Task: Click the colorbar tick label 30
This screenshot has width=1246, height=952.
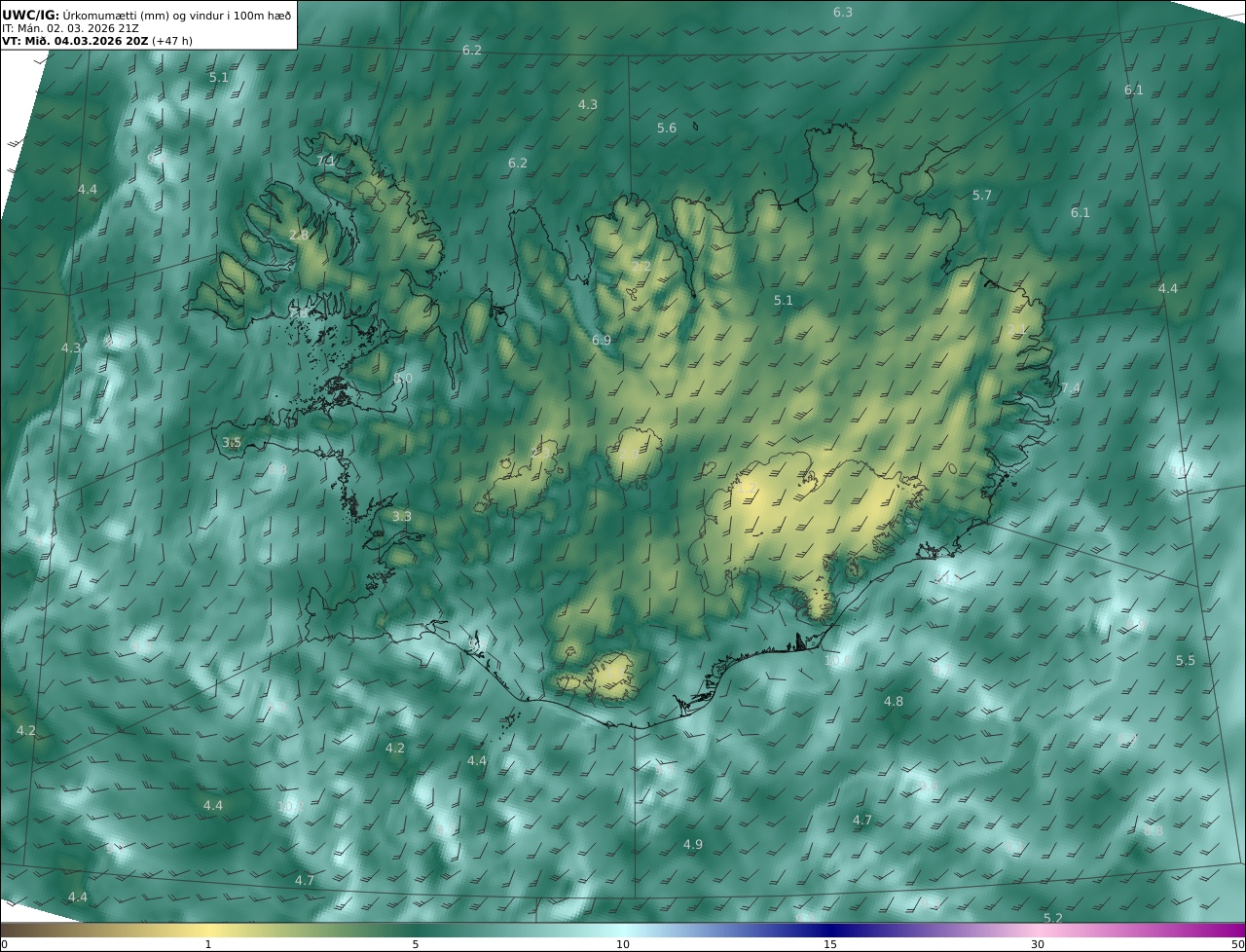Action: click(x=1038, y=944)
